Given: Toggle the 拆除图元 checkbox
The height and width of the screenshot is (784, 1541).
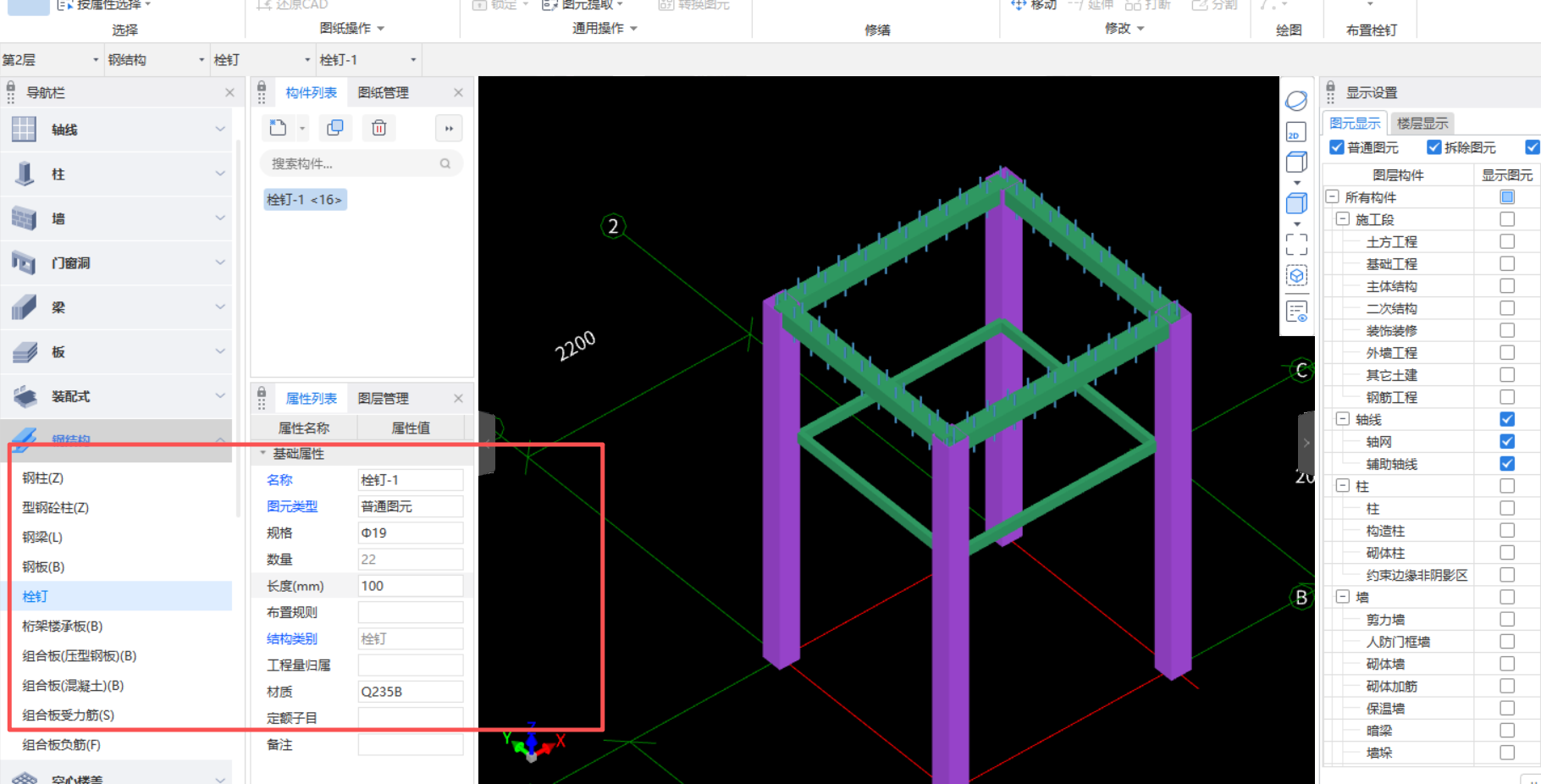Looking at the screenshot, I should [x=1433, y=147].
